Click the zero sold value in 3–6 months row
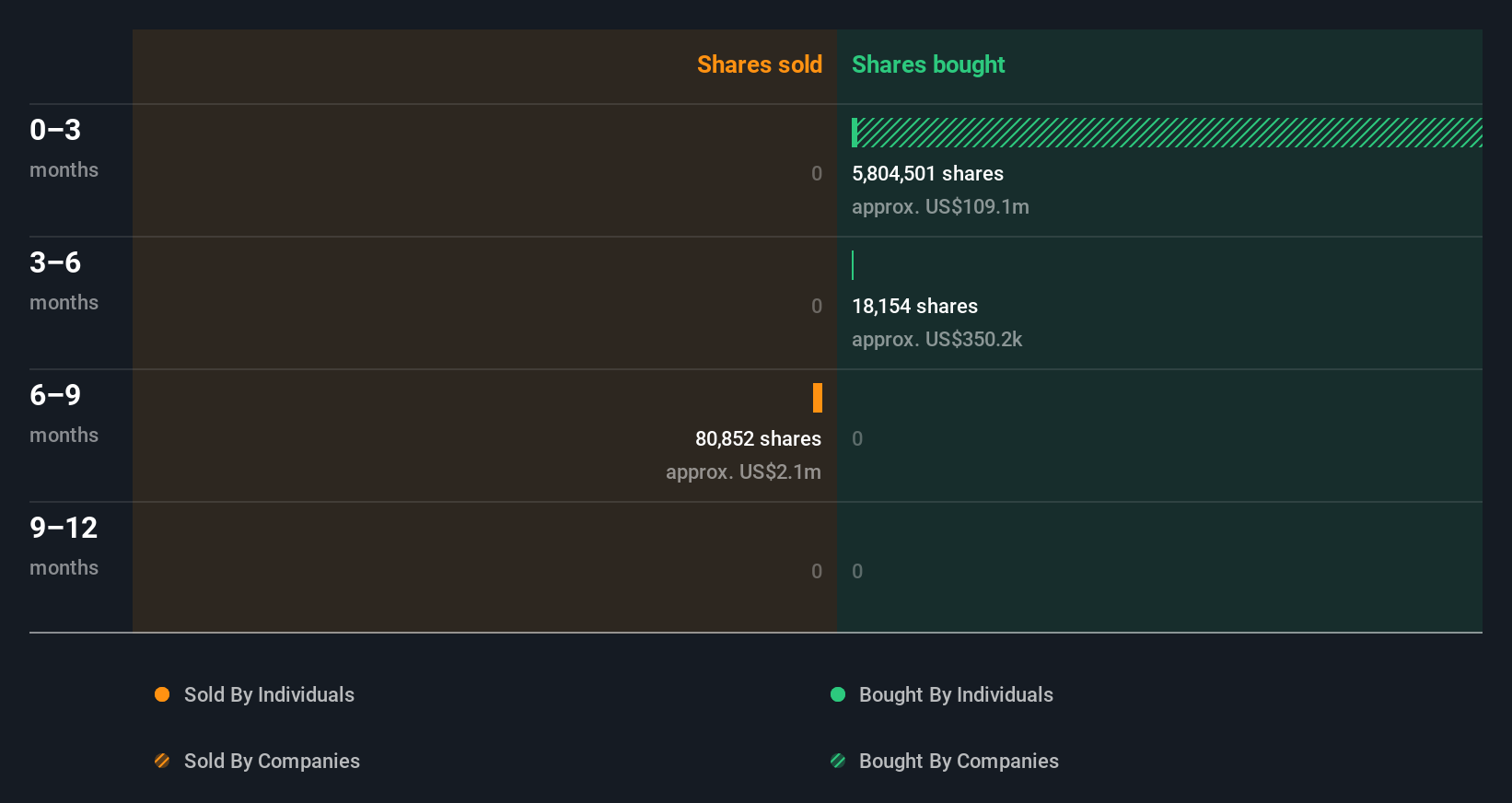 [817, 306]
